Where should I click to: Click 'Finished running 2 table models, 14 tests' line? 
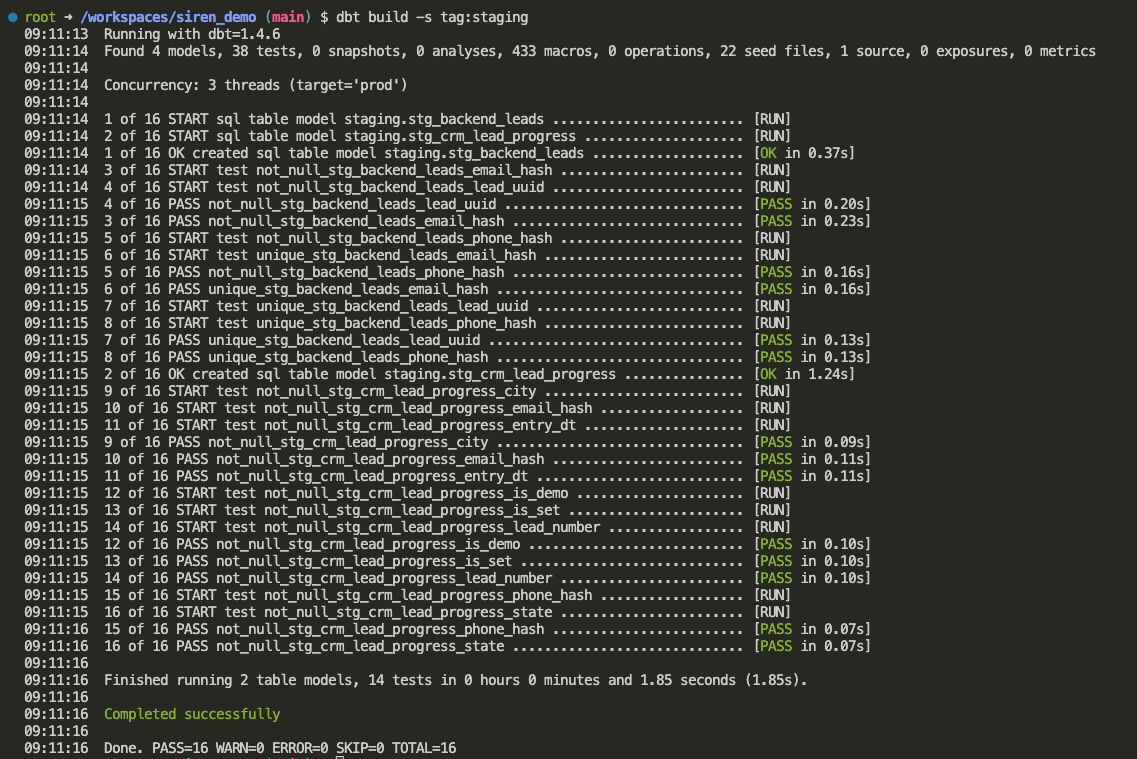tap(455, 680)
